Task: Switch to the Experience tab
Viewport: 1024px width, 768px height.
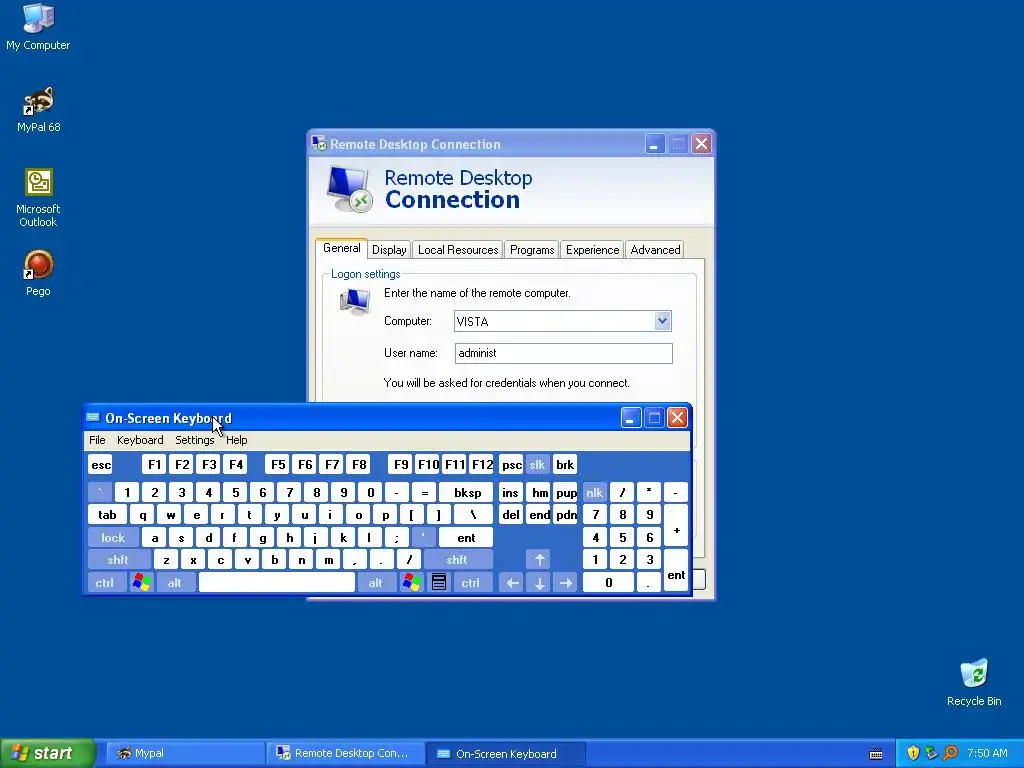Action: point(592,249)
